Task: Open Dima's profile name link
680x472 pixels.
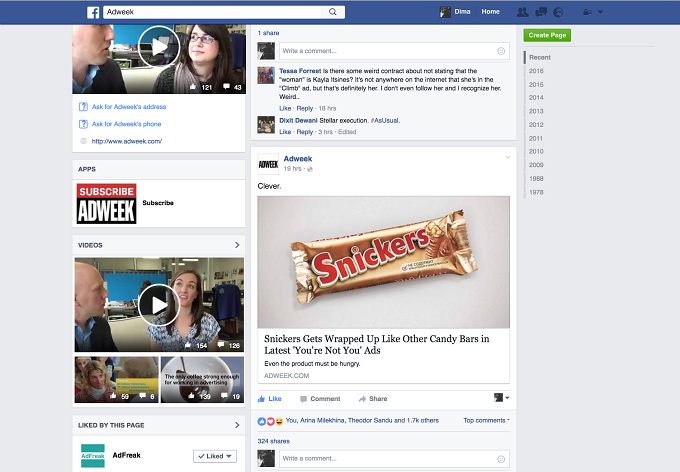Action: 462,12
